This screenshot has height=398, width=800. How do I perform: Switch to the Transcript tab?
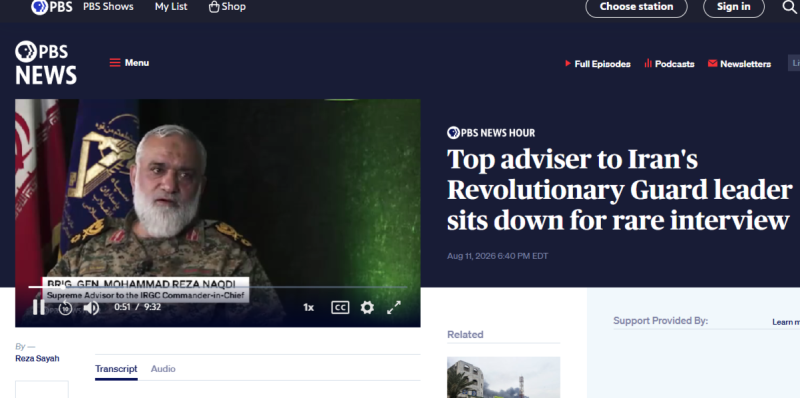click(x=116, y=368)
